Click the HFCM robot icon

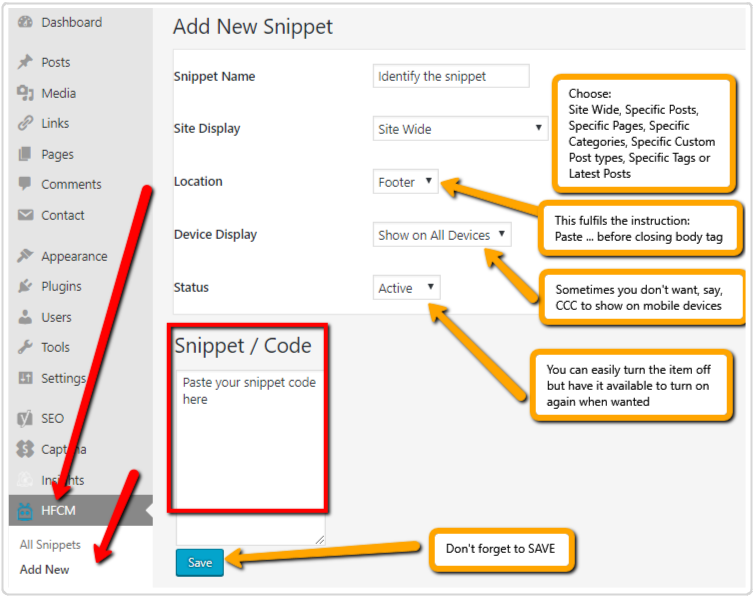[25, 510]
